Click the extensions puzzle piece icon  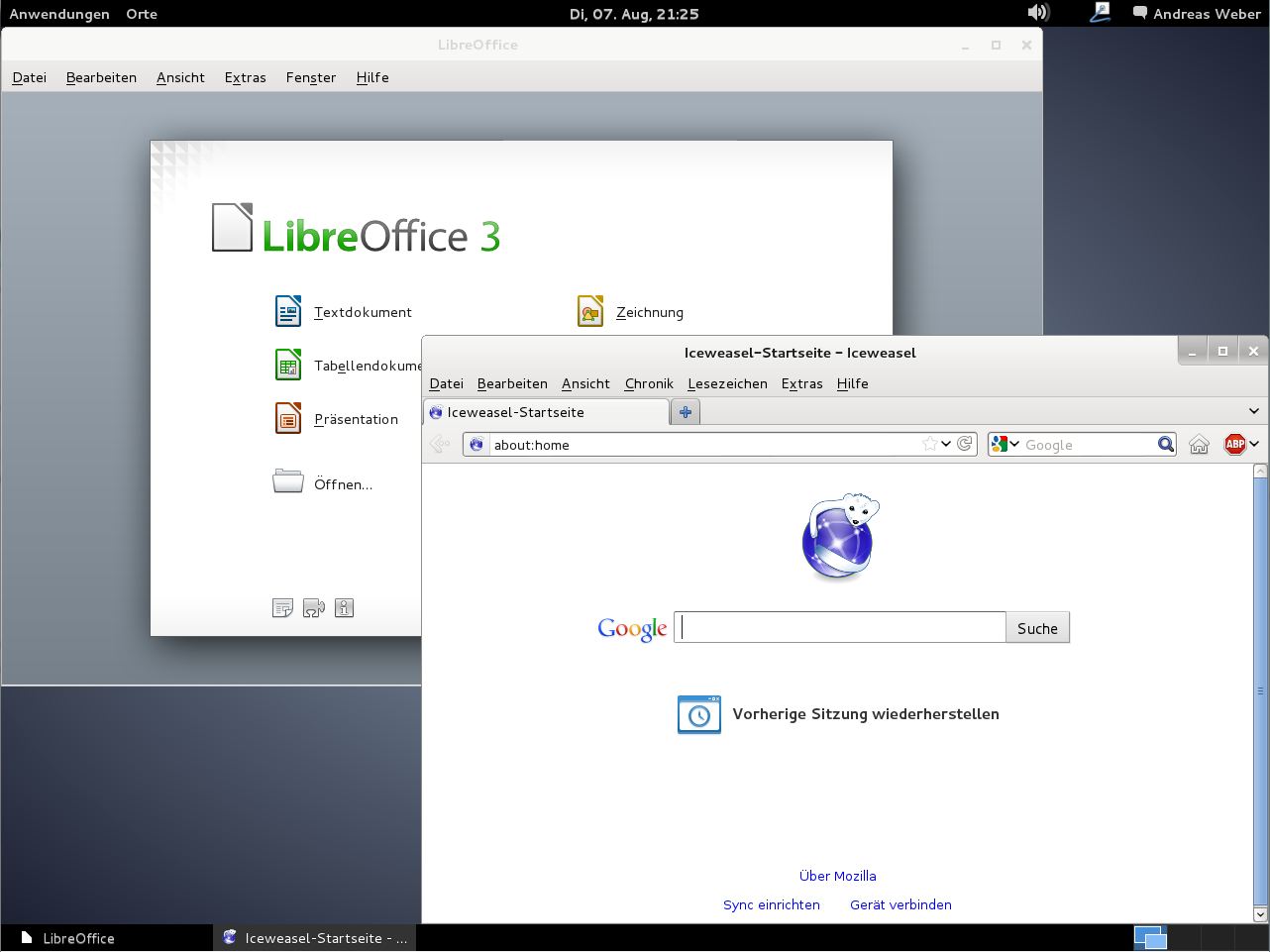313,608
